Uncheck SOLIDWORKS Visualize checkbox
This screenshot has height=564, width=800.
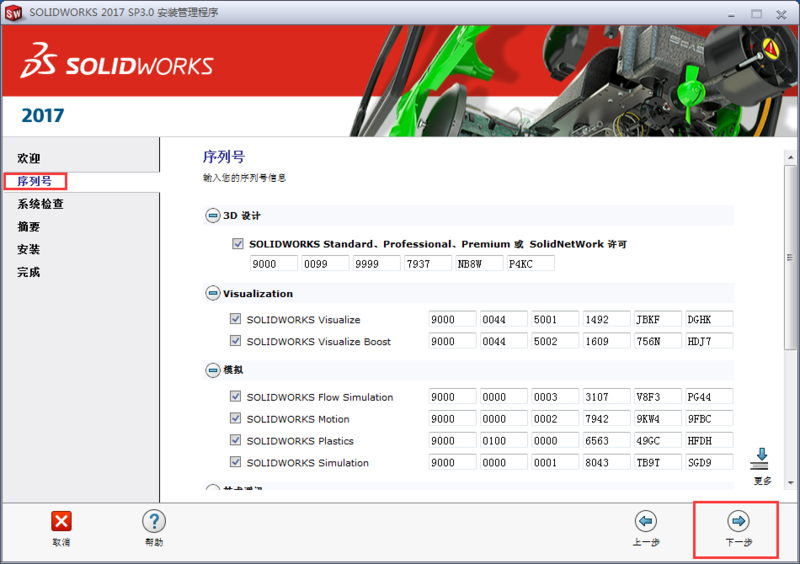coord(236,320)
